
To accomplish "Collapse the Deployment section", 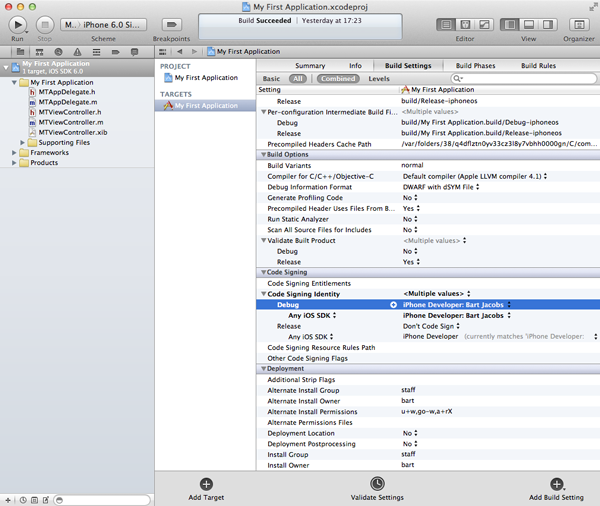I will click(x=263, y=369).
